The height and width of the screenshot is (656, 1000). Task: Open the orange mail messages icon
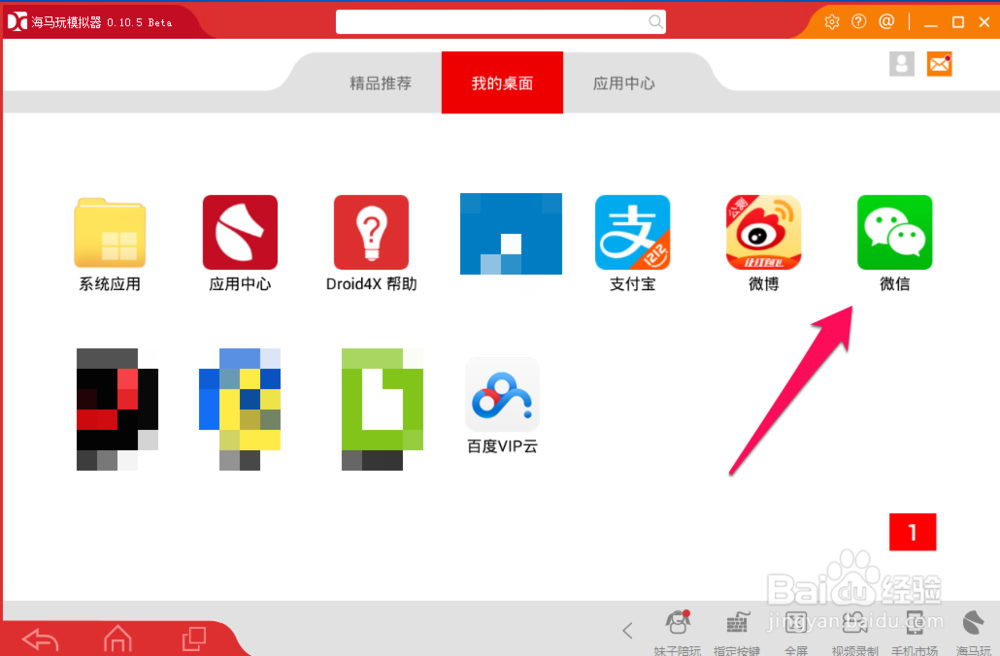[x=939, y=64]
